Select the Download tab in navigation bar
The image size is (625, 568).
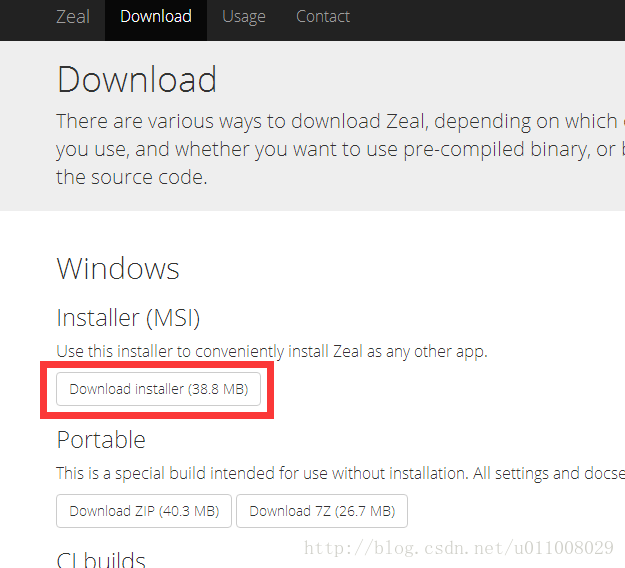click(x=156, y=17)
